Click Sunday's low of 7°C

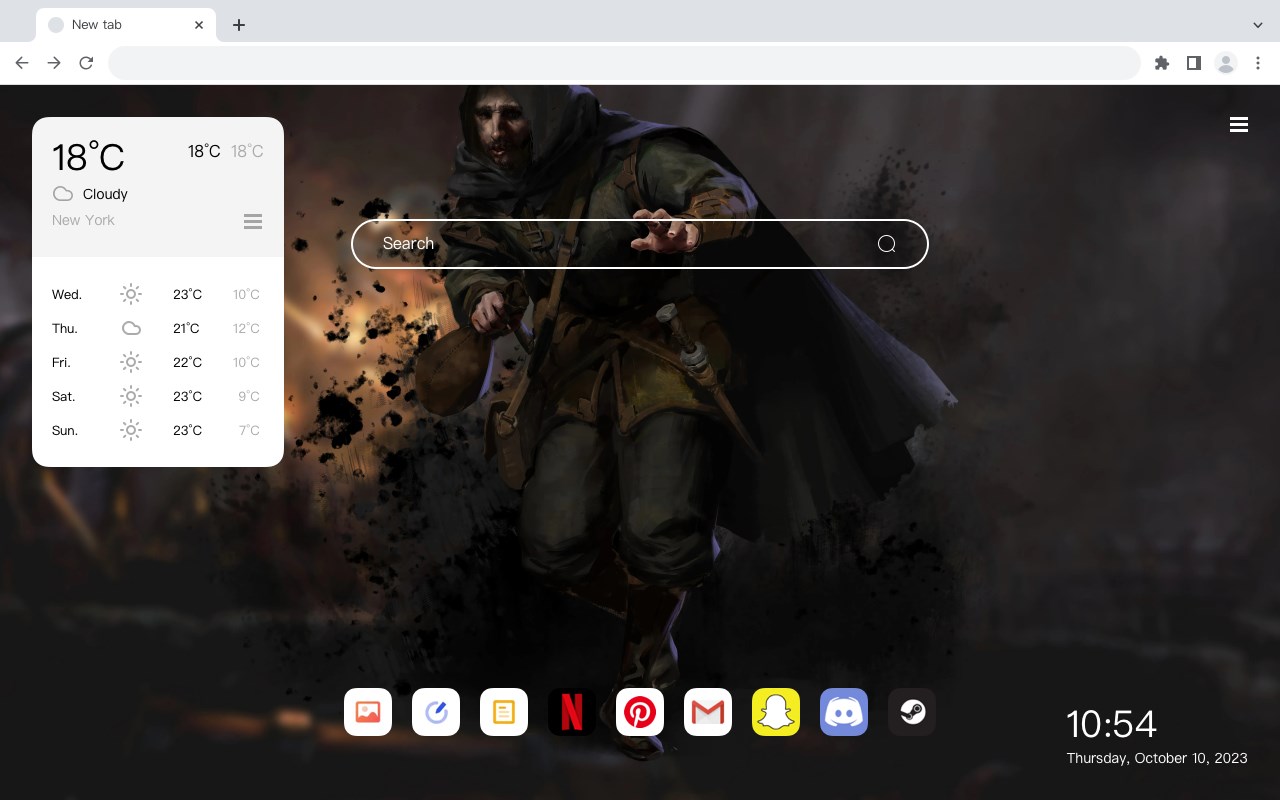249,430
